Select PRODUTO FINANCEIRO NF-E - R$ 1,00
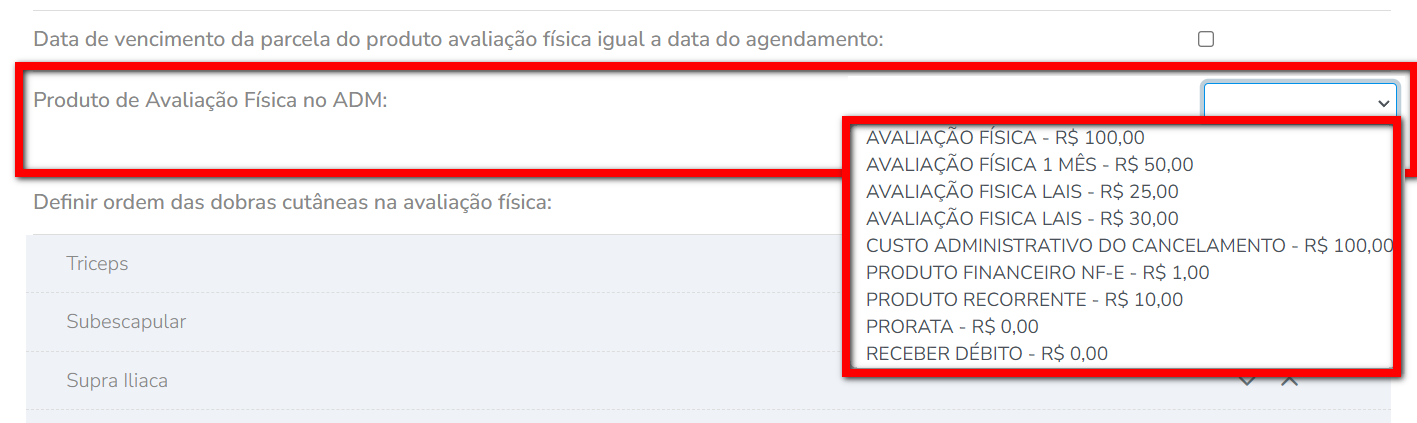The width and height of the screenshot is (1417, 423). (1037, 273)
